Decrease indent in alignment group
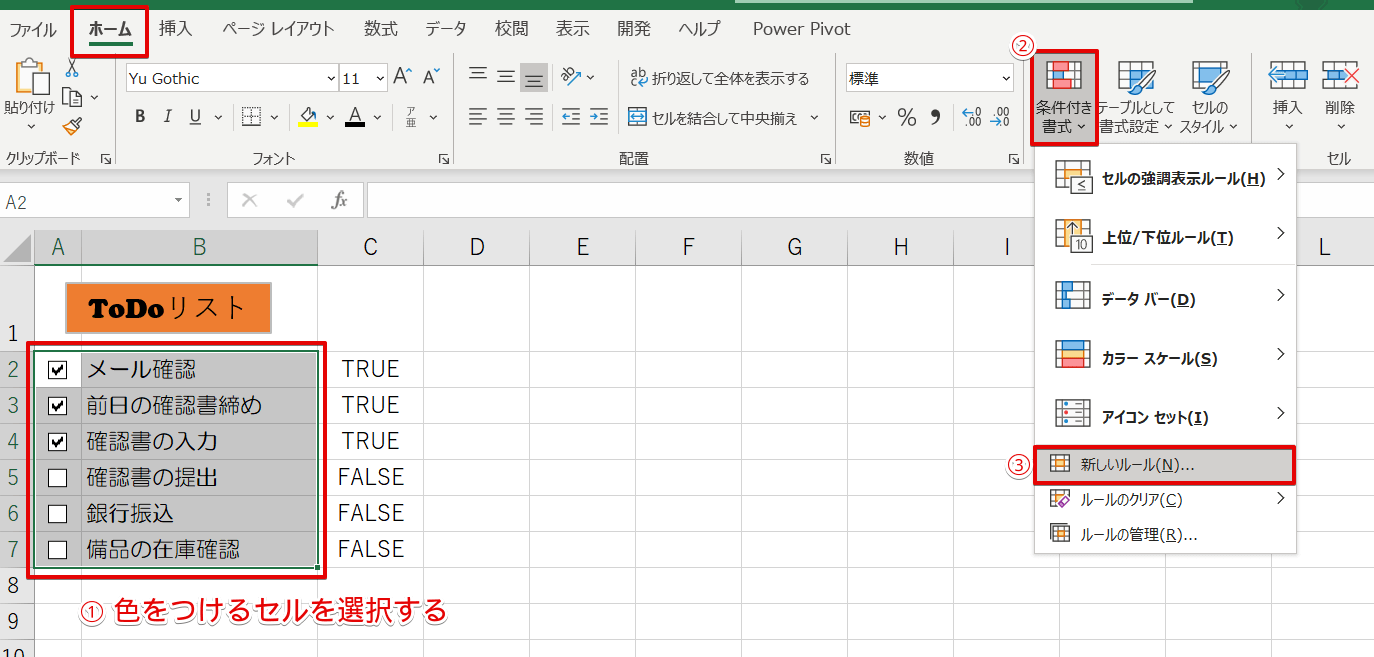Screen dimensions: 1374x657 click(x=570, y=117)
